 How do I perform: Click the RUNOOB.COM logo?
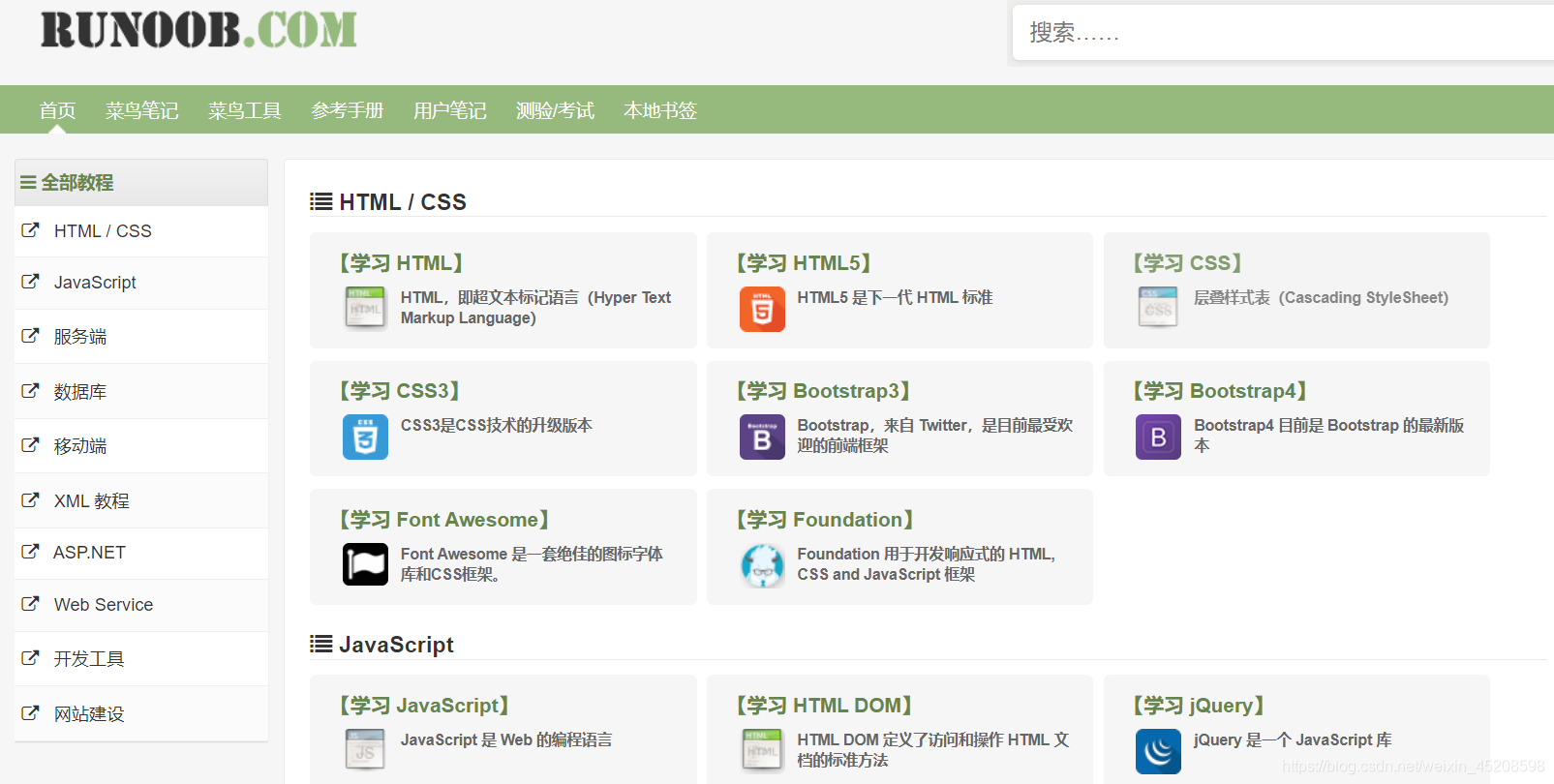click(x=198, y=30)
